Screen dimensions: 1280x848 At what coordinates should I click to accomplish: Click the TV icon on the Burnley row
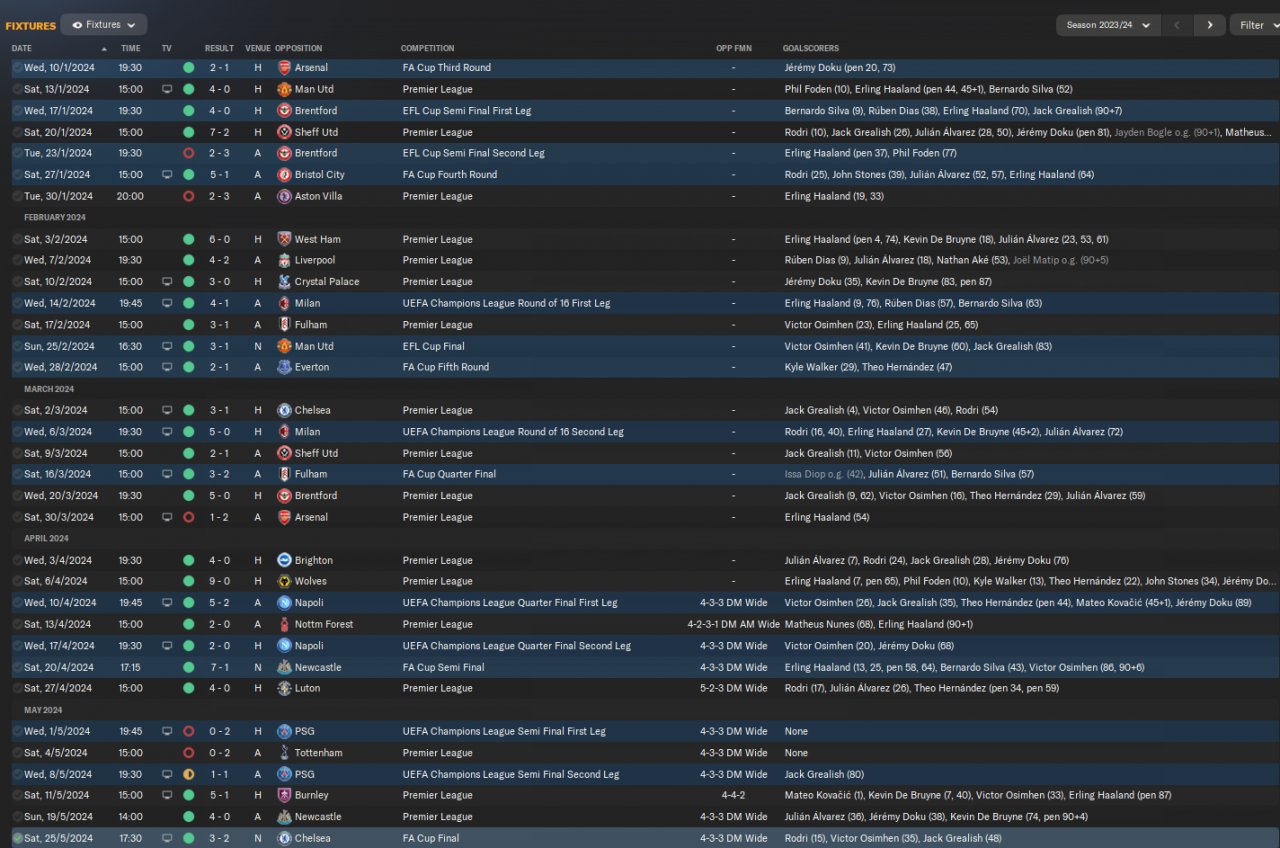click(167, 795)
